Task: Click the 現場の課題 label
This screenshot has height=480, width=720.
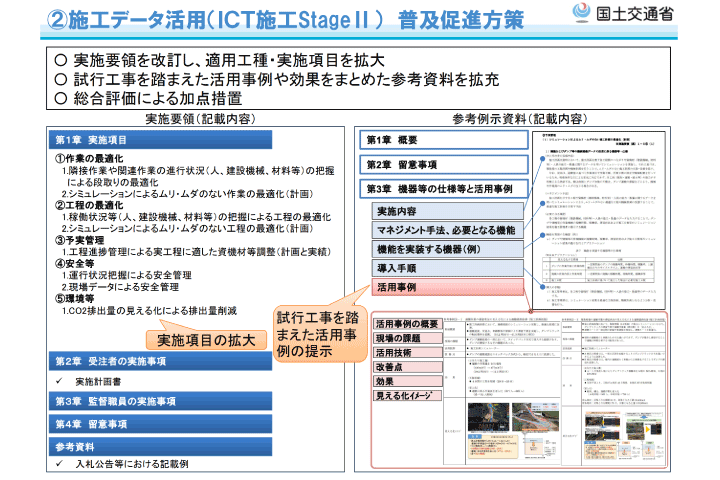Action: 408,339
